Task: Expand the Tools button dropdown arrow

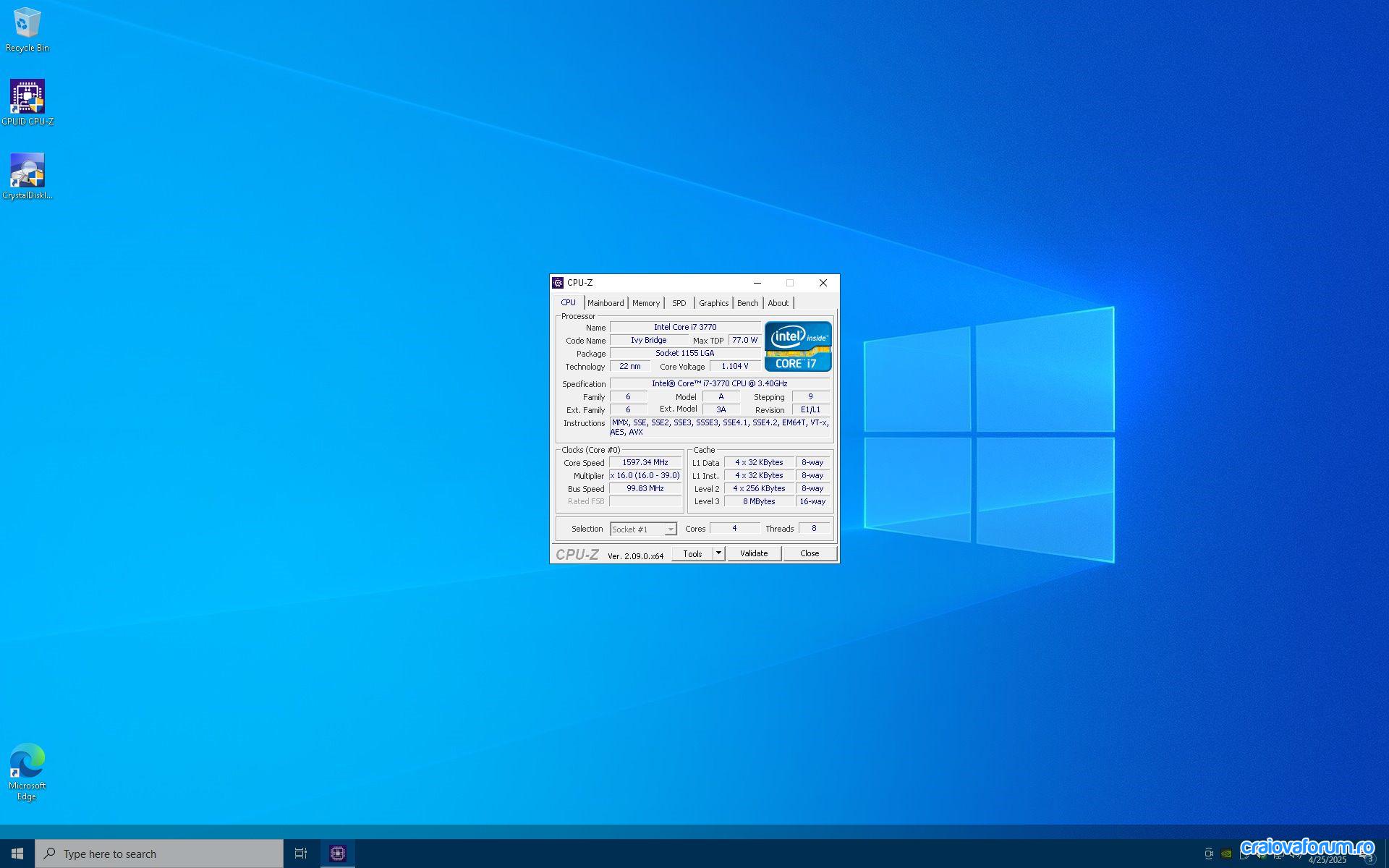Action: tap(718, 553)
